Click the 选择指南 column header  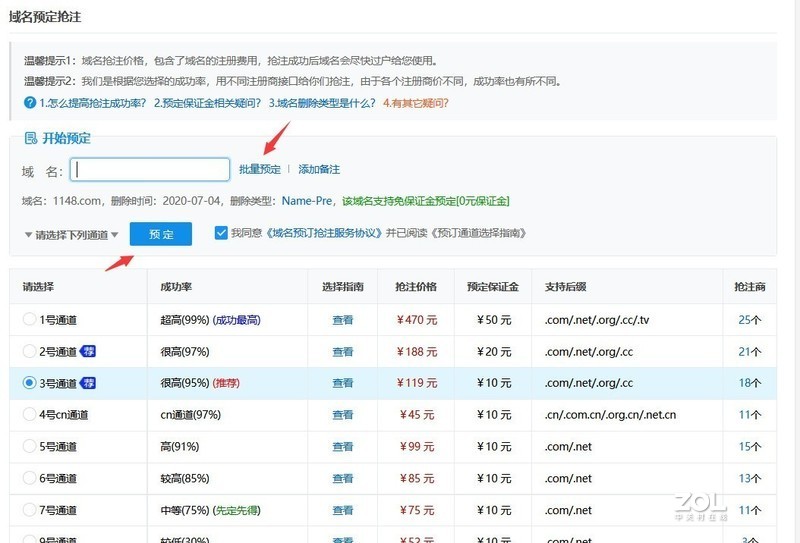point(342,287)
